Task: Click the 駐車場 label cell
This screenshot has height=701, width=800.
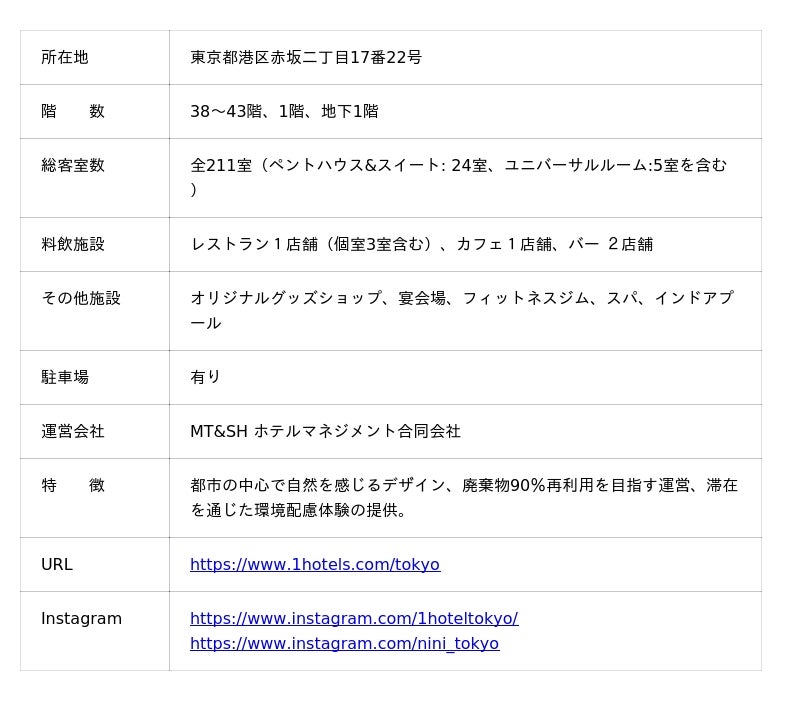Action: (x=95, y=378)
